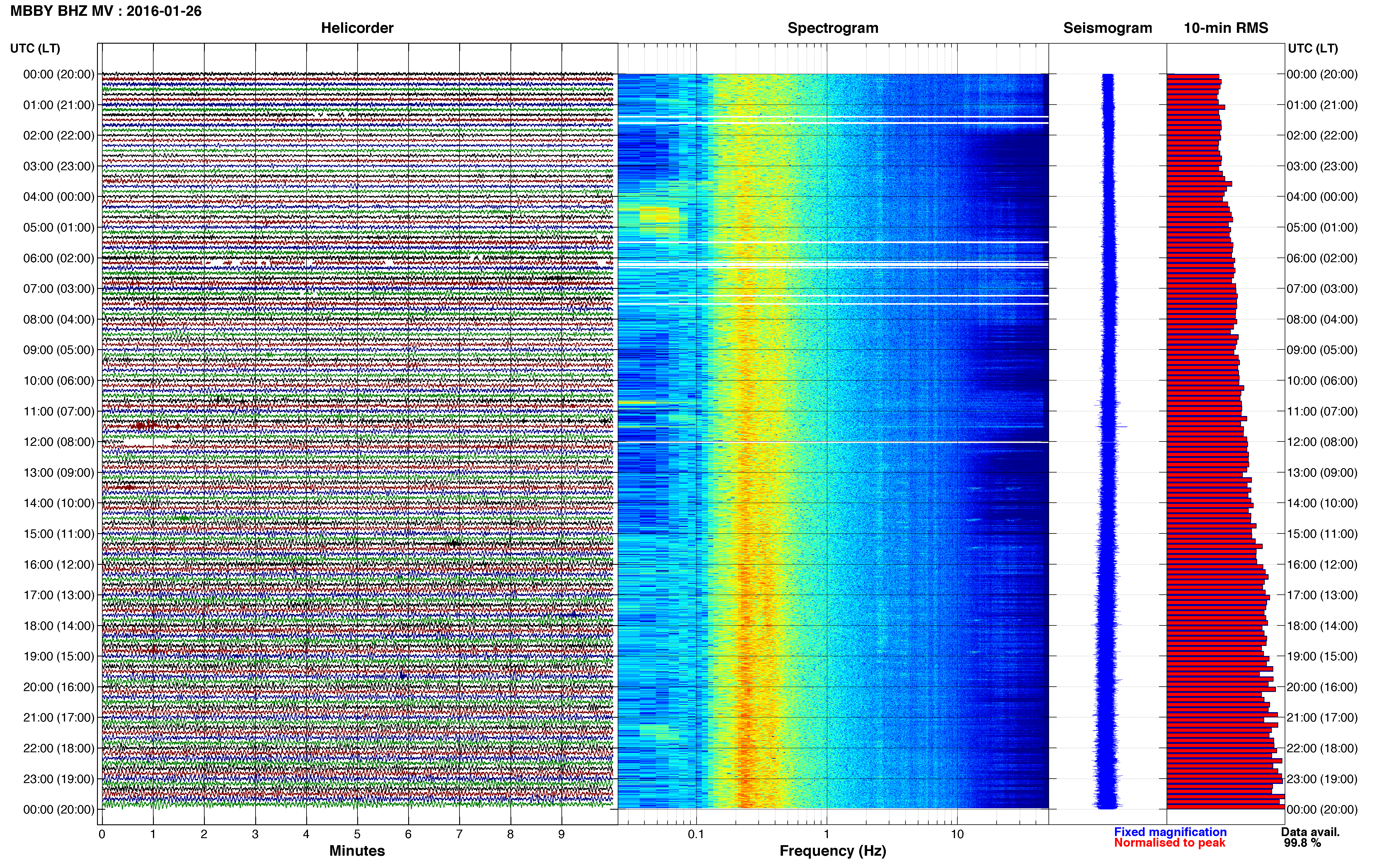
Task: Select the 'Fixed magnification' legend text
Action: (1170, 832)
